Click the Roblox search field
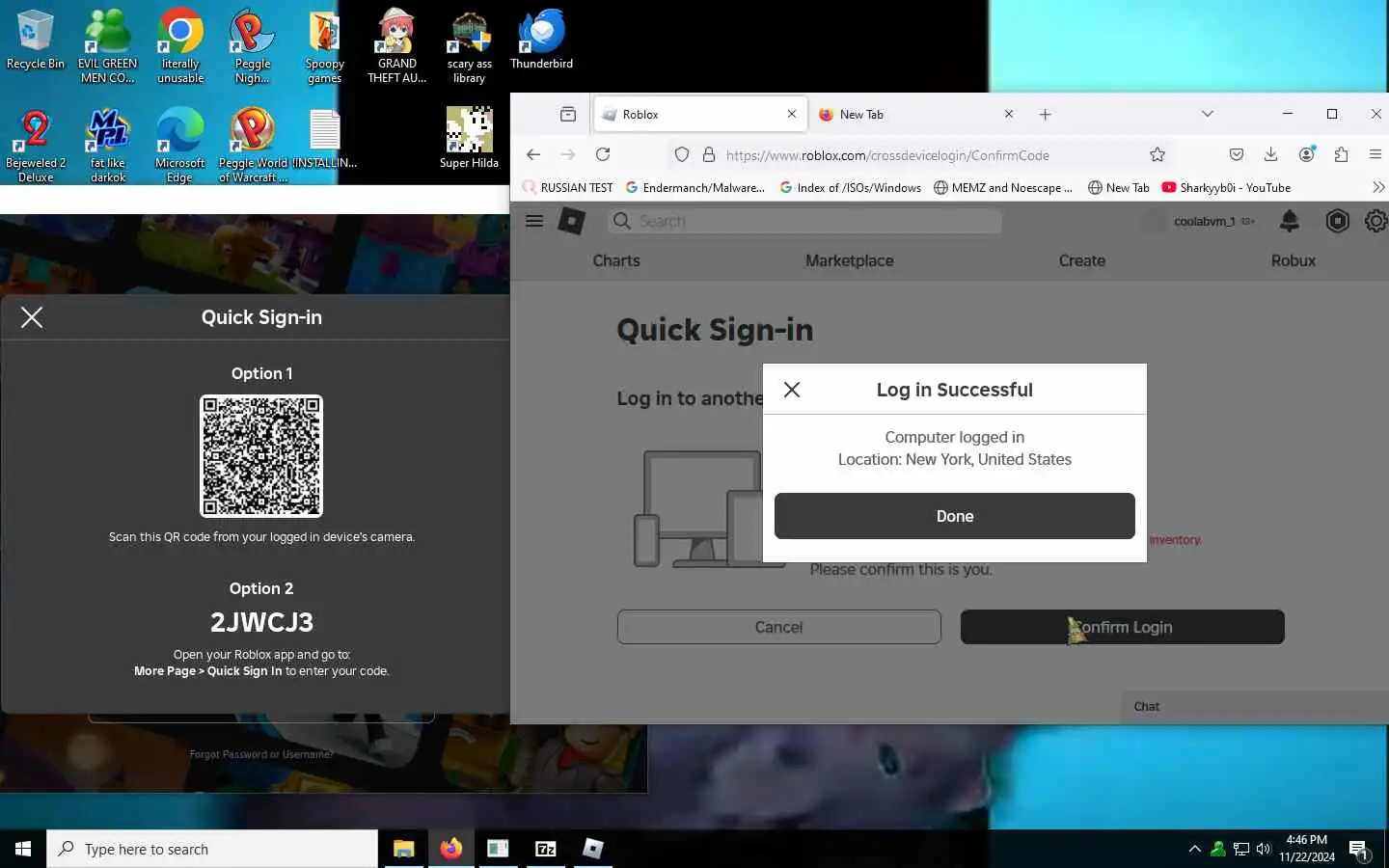Screen dimensions: 1389x868 [805, 221]
